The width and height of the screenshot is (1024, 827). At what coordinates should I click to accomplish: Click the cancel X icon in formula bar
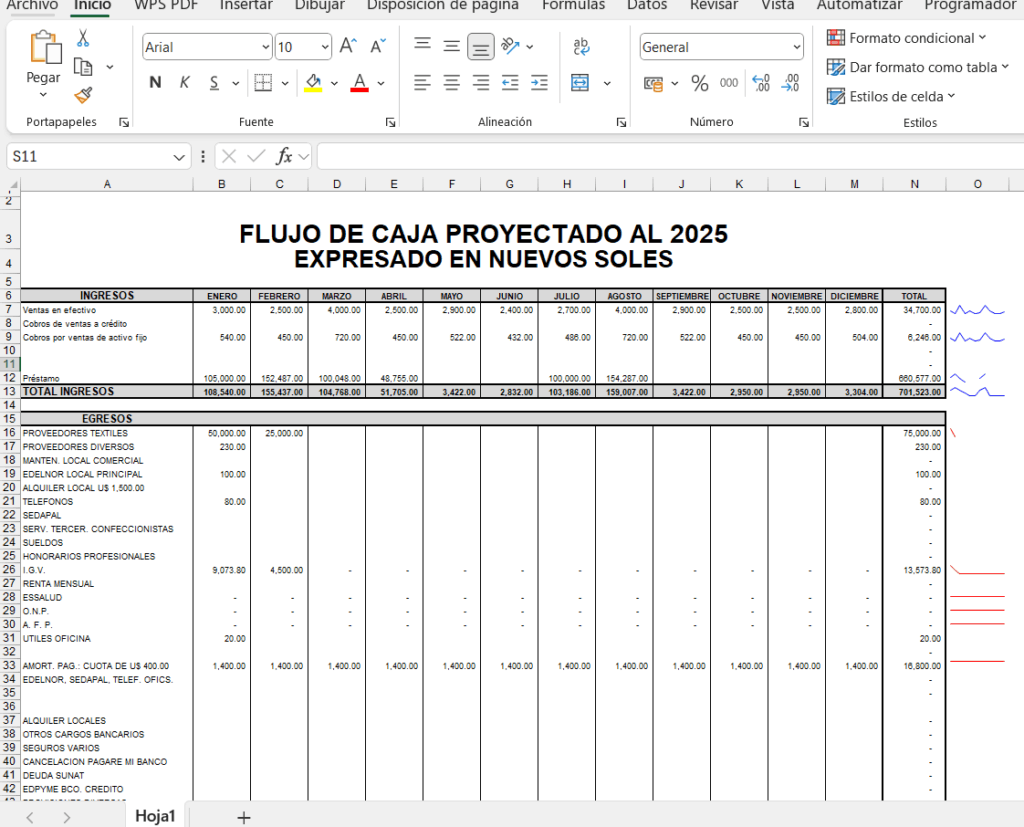(229, 156)
